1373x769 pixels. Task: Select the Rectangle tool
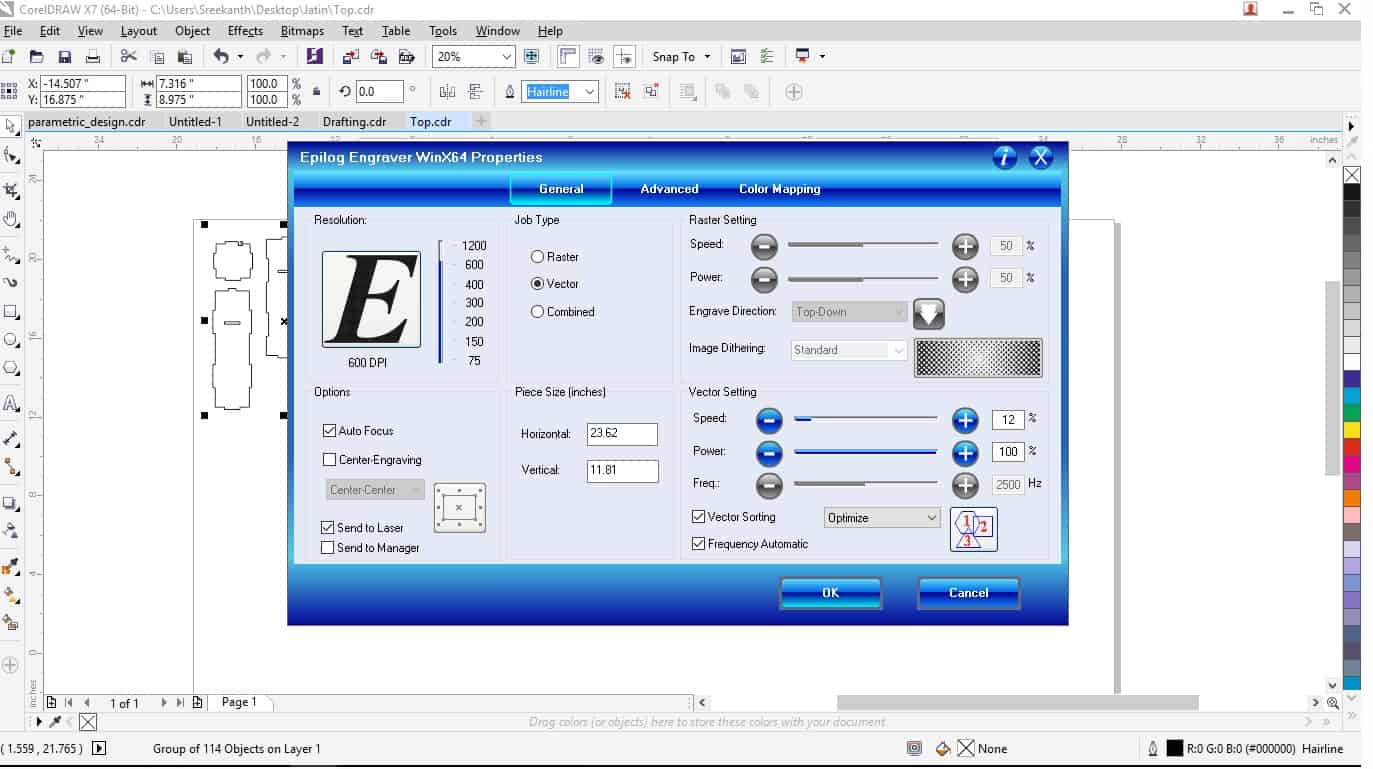point(11,312)
